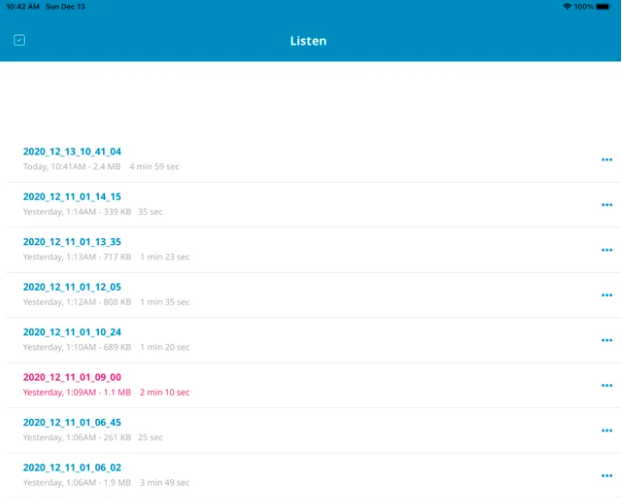Tap the pink highlighted 2020_12_11_01_09_00 recording
Viewport: 622px width, 498px height.
coord(72,377)
